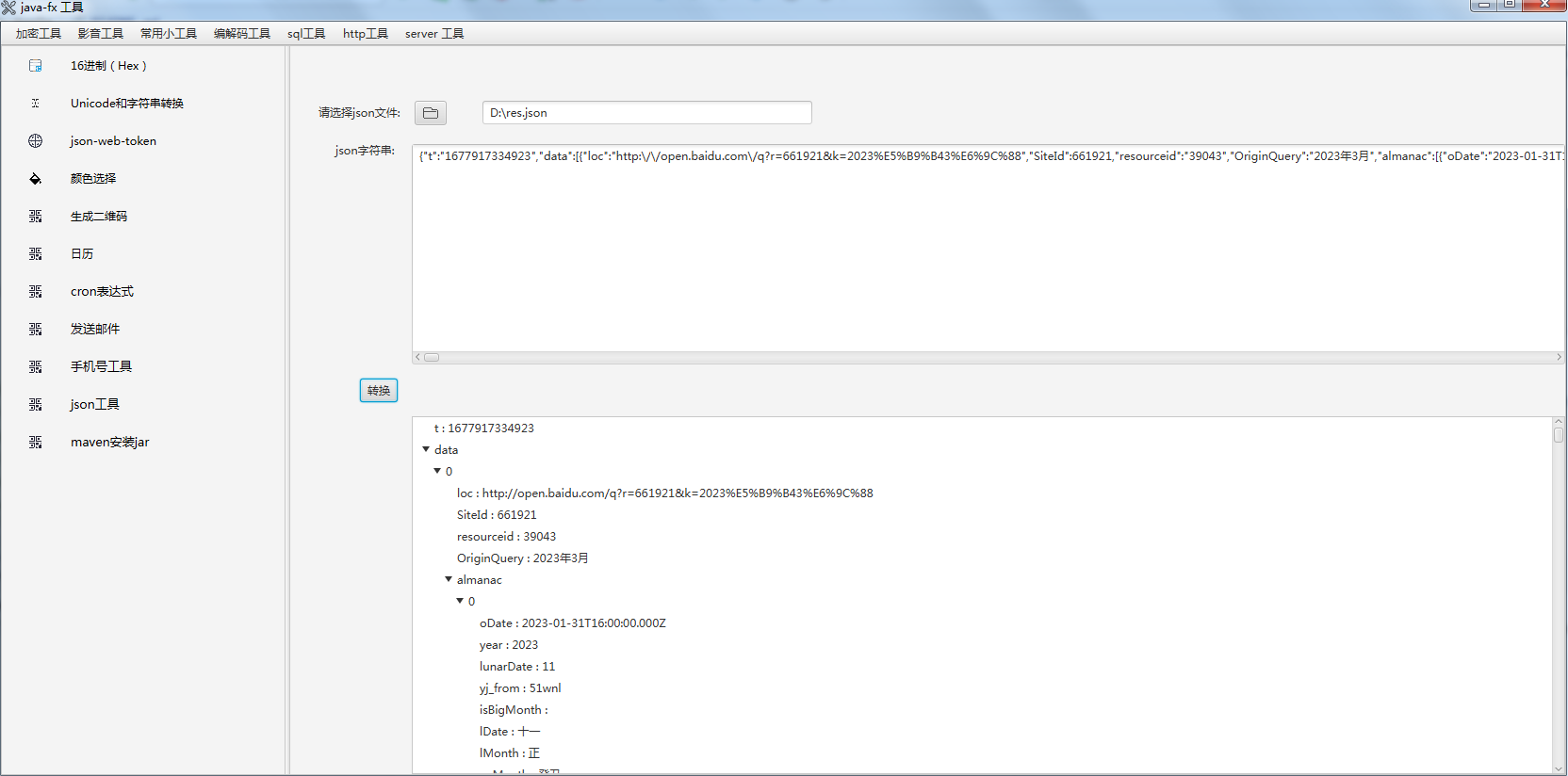
Task: Select 发送邮件 in the sidebar
Action: (95, 330)
